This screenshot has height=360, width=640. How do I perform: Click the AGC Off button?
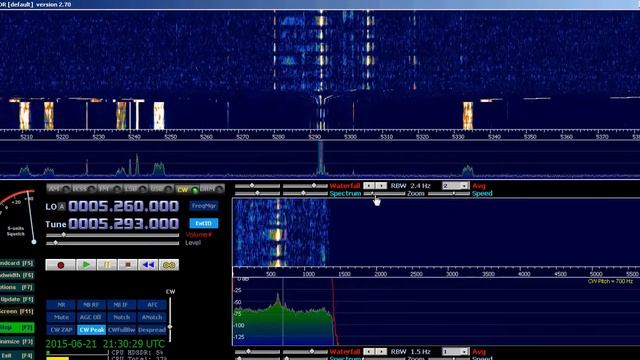pyautogui.click(x=91, y=317)
